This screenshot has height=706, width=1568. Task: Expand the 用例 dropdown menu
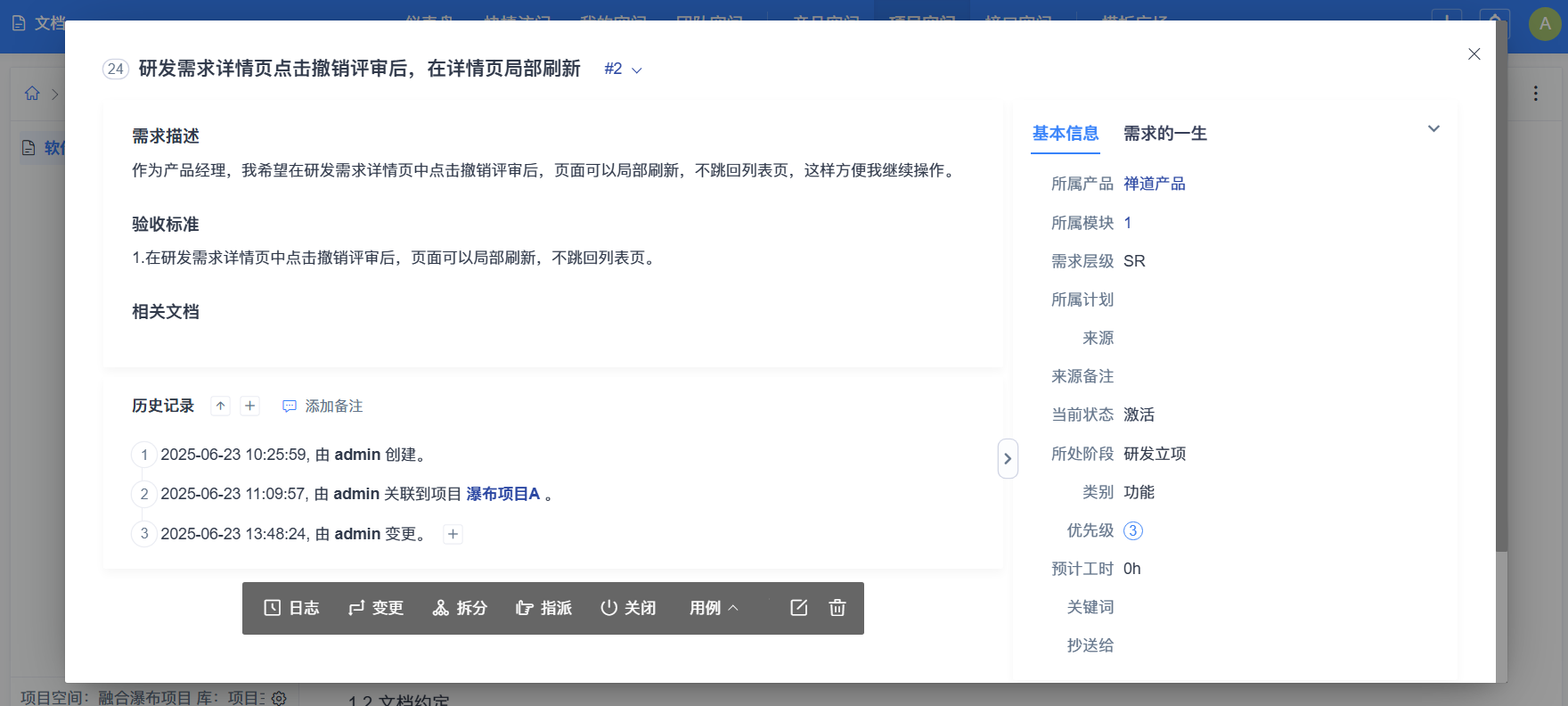tap(714, 608)
